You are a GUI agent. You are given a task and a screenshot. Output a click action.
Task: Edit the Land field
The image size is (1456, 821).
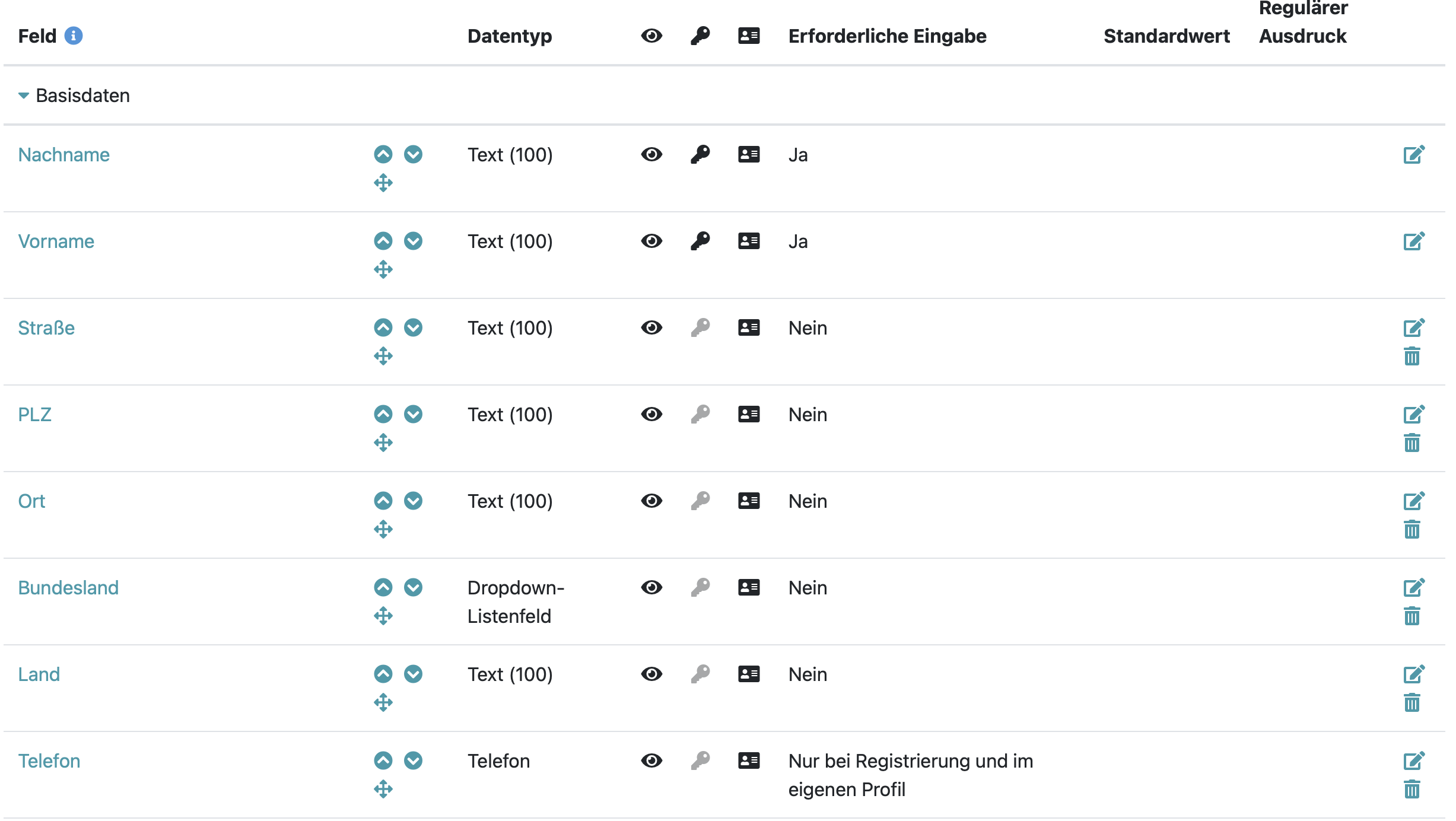pos(1413,674)
